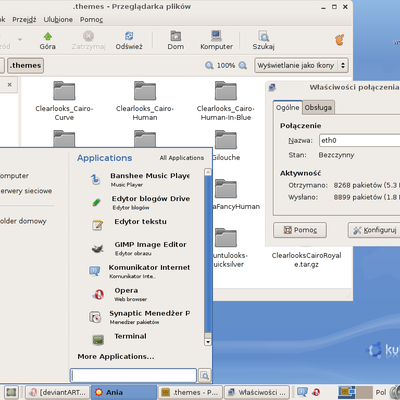Click the 100% zoom level label
This screenshot has height=400, width=400.
(x=226, y=65)
